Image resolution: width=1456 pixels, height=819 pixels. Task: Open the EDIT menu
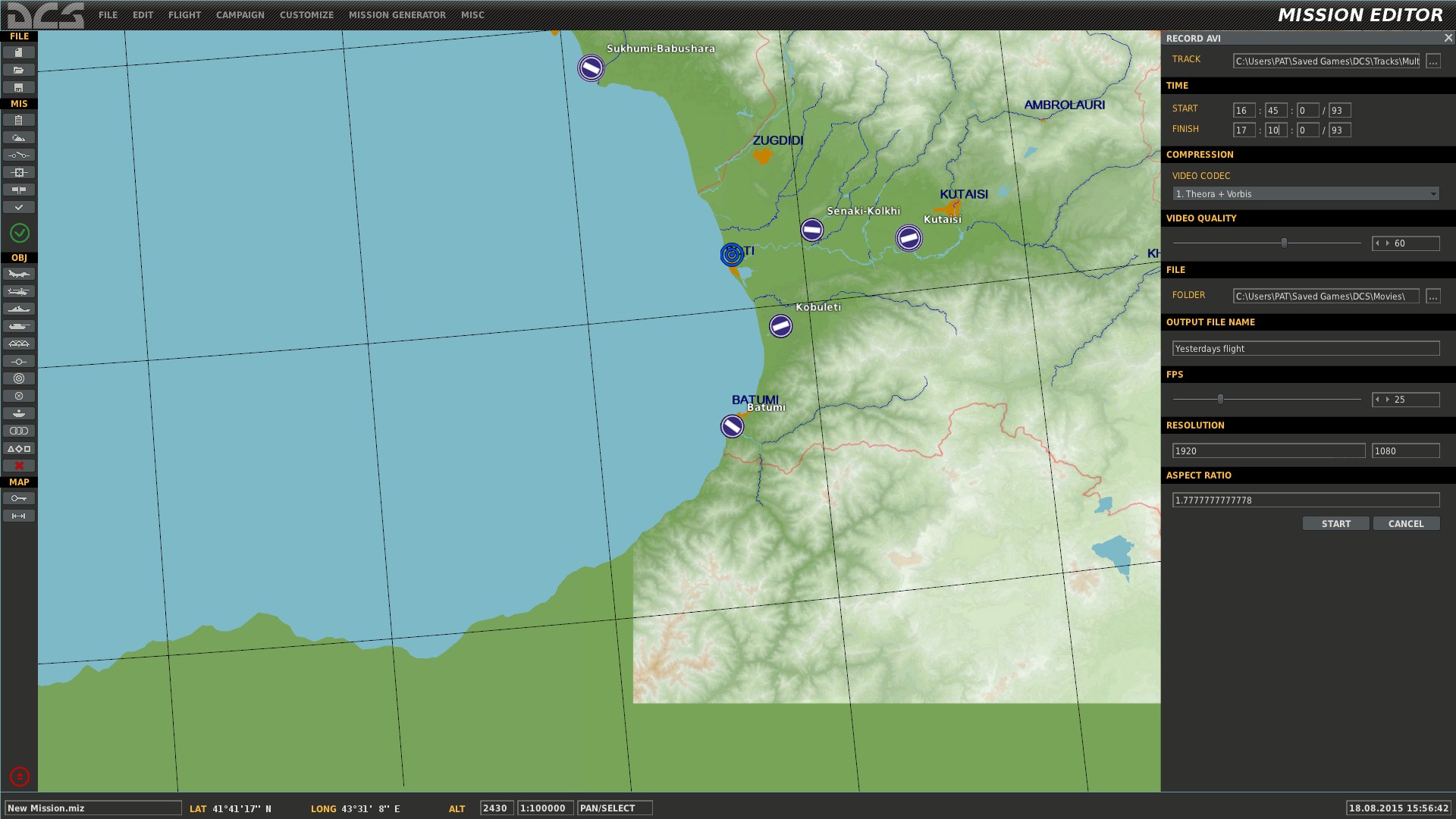[x=143, y=15]
